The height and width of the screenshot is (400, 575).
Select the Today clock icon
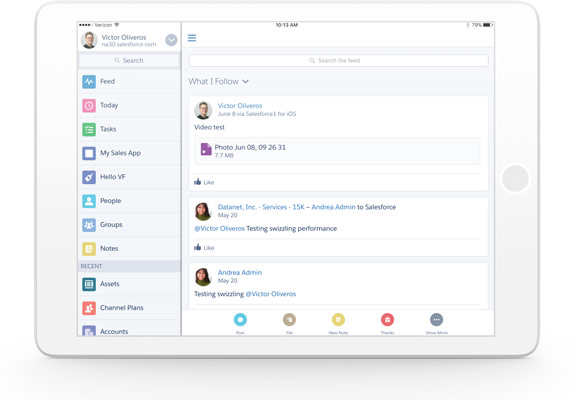click(x=89, y=106)
